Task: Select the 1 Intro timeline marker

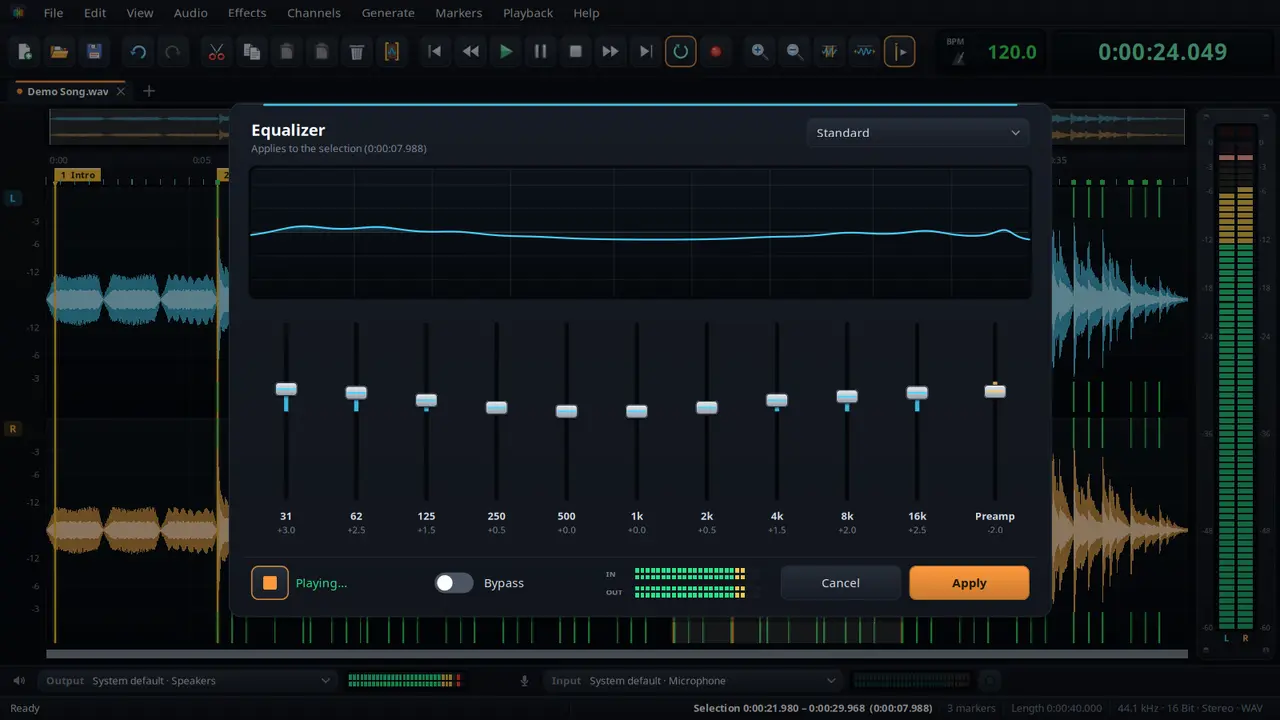Action: [x=77, y=175]
